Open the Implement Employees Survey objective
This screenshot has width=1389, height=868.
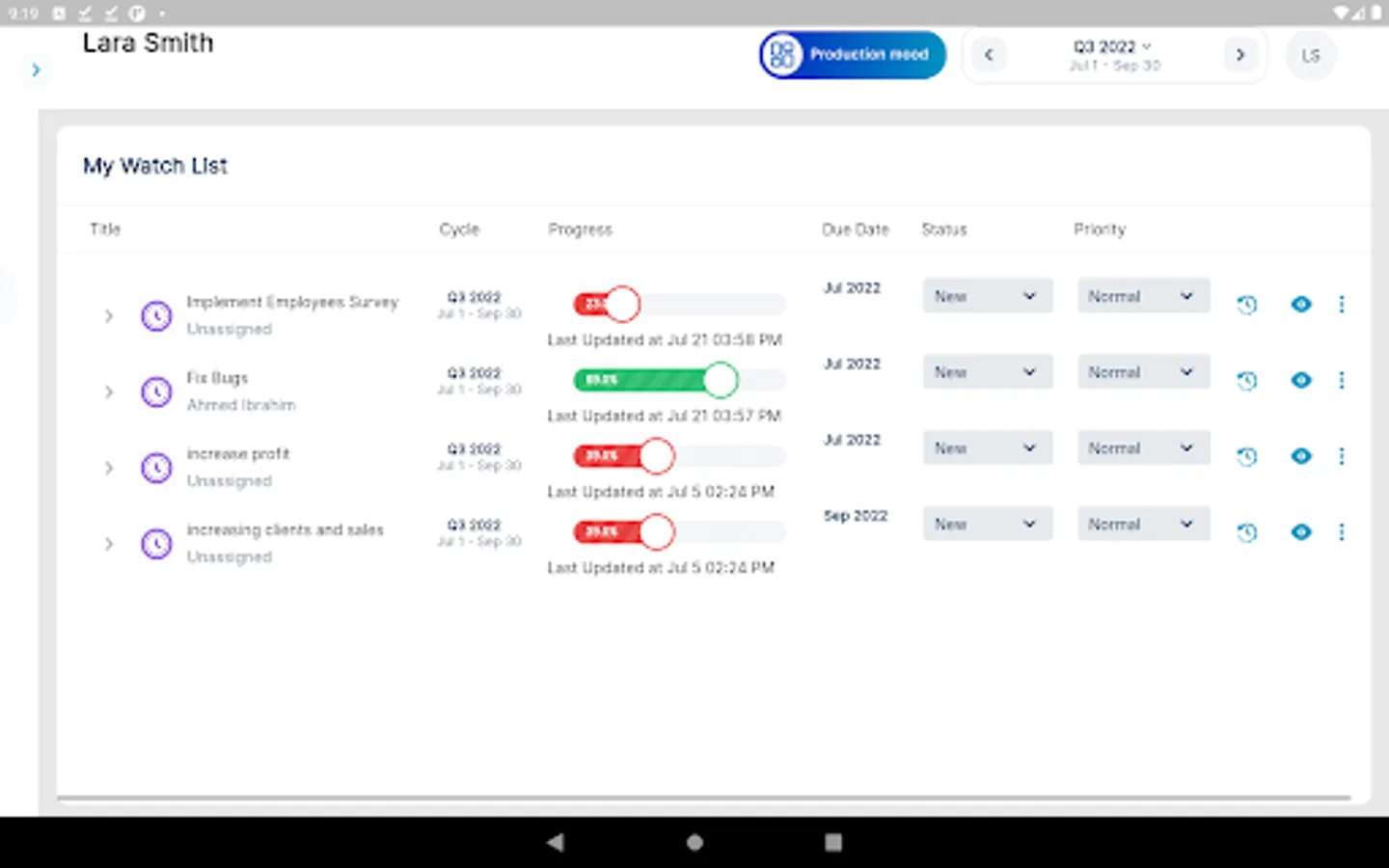(292, 302)
